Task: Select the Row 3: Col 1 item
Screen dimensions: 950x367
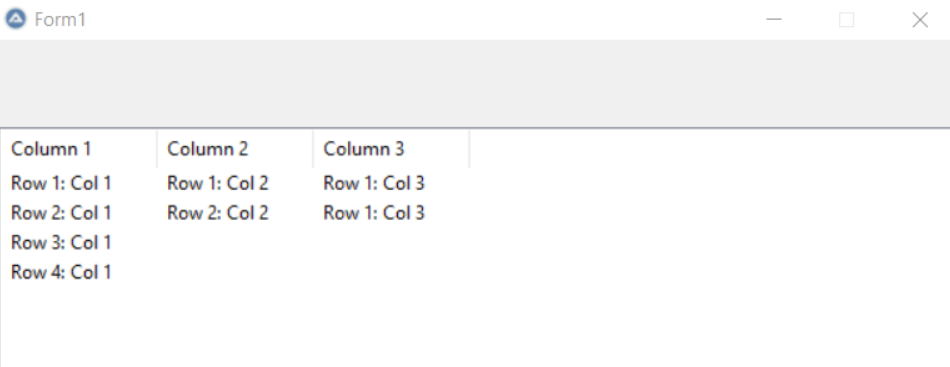Action: click(61, 242)
